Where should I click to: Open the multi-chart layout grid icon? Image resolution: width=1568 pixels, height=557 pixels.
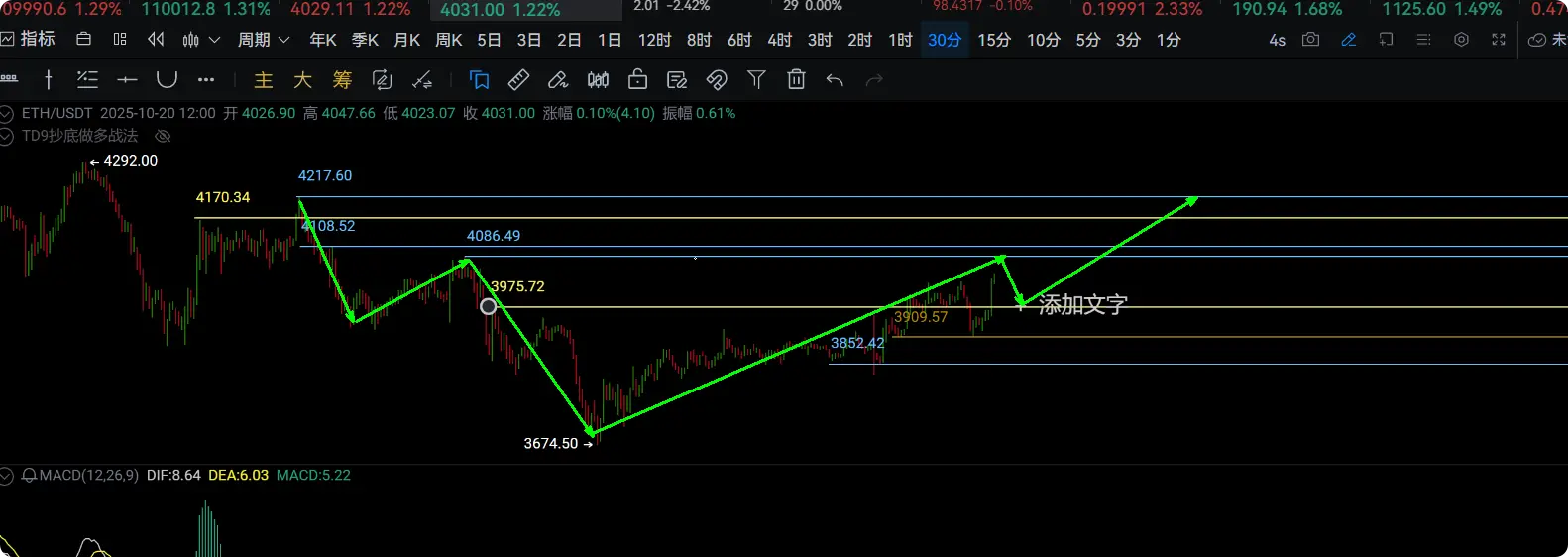(x=120, y=40)
